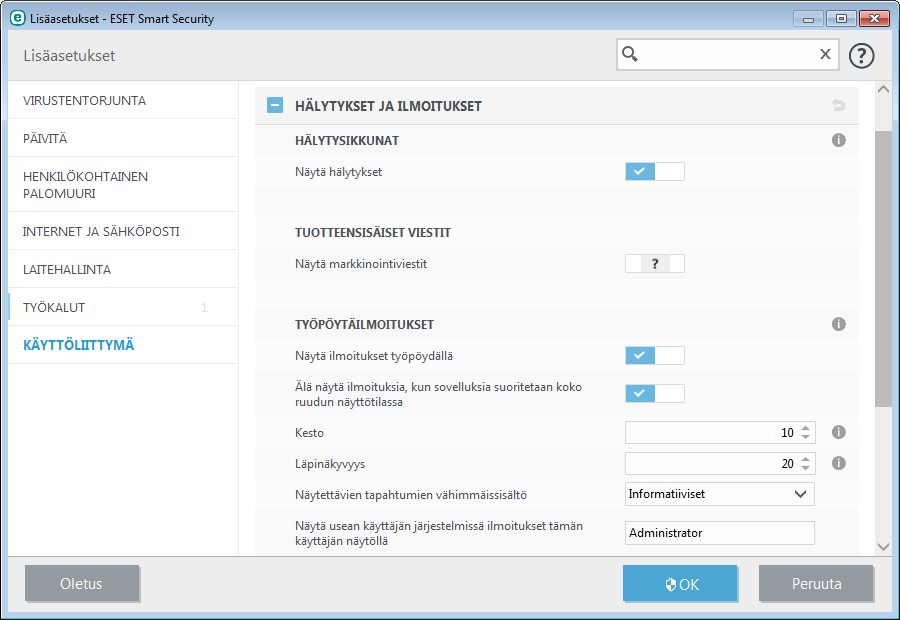Select Käyttöliittymä category
Screen dimensions: 900x620
coord(123,345)
